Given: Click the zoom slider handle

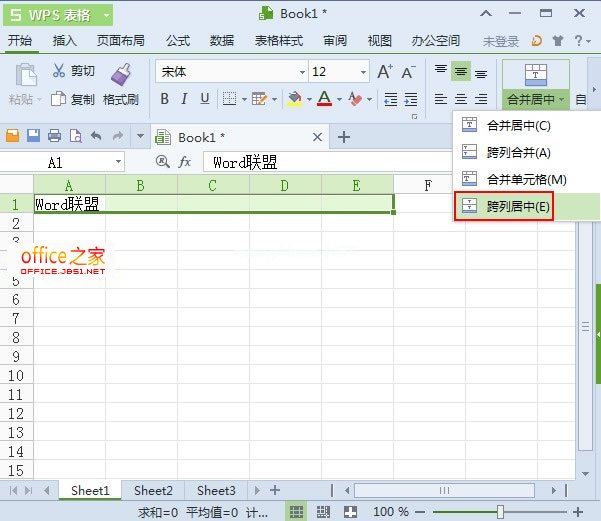Looking at the screenshot, I should point(500,512).
